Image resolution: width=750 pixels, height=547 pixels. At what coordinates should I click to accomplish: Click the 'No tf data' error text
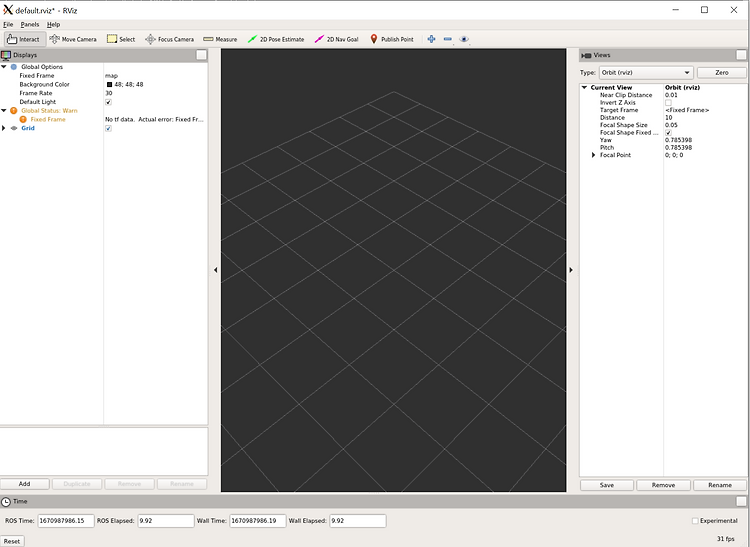tap(154, 120)
